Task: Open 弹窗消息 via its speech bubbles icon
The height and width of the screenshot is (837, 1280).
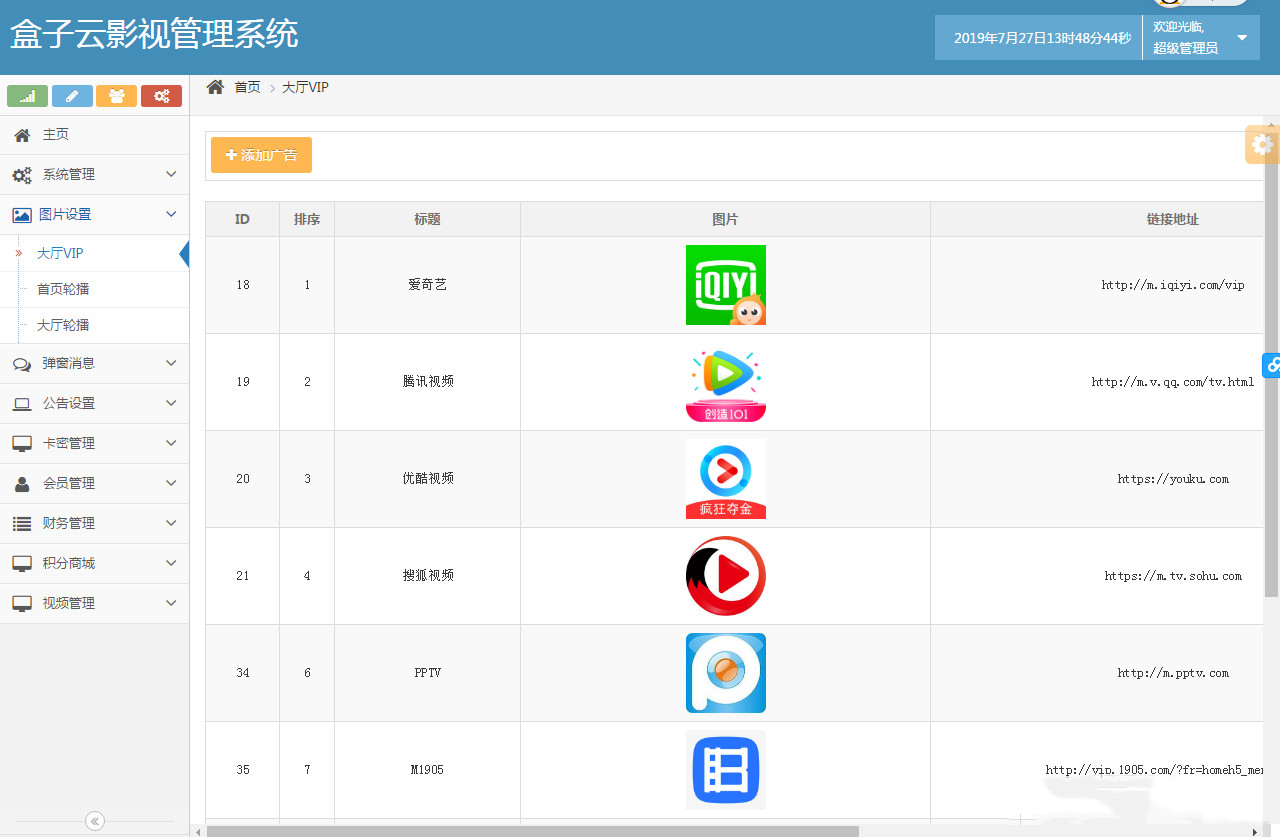Action: tap(22, 364)
